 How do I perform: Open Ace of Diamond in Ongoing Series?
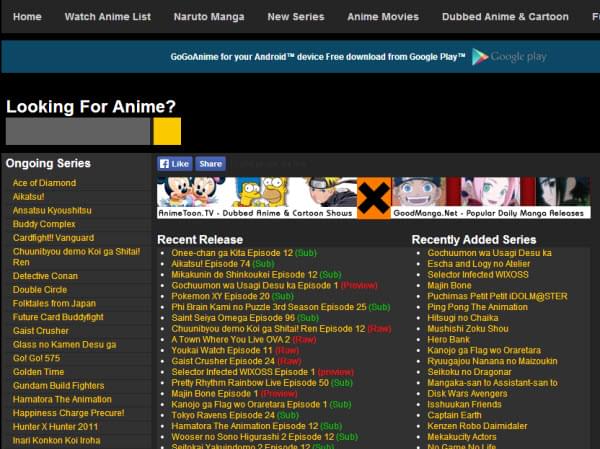point(44,183)
